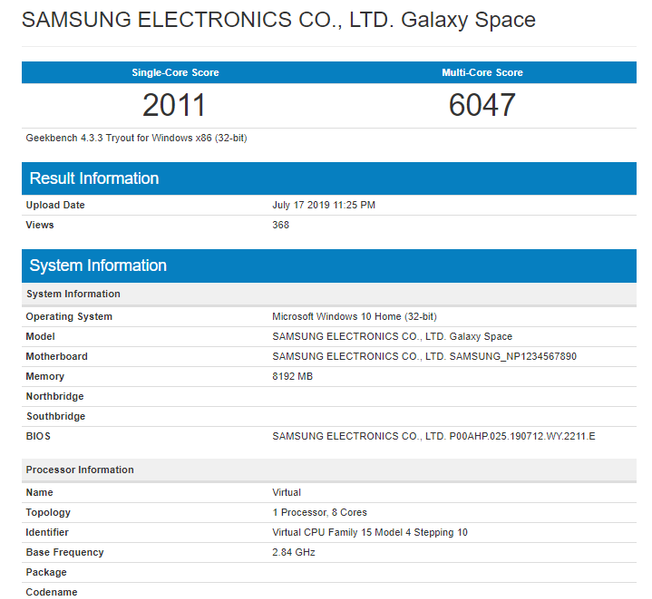Click the multi-core score value 6047

click(482, 105)
